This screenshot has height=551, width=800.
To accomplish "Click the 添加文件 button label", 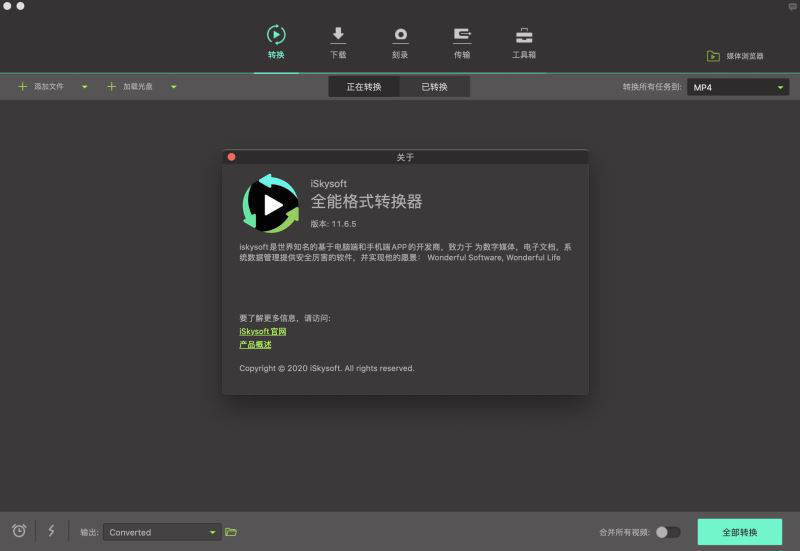I will (49, 87).
